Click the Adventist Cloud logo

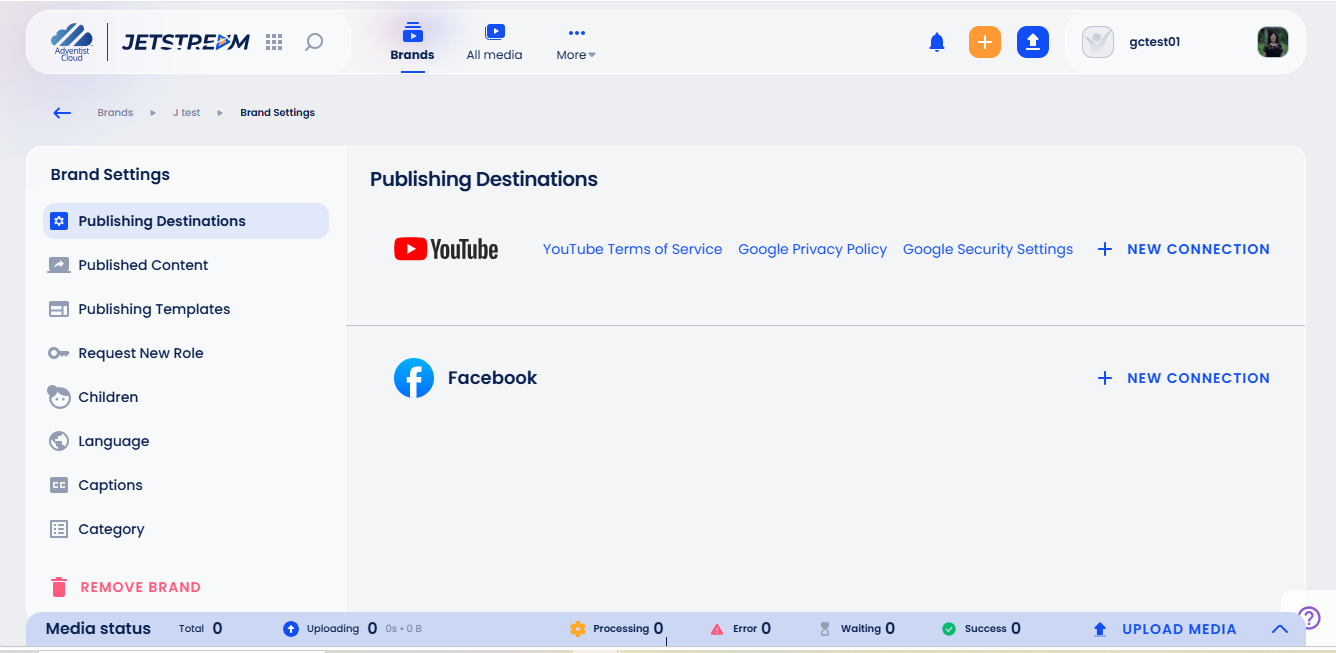click(x=71, y=42)
